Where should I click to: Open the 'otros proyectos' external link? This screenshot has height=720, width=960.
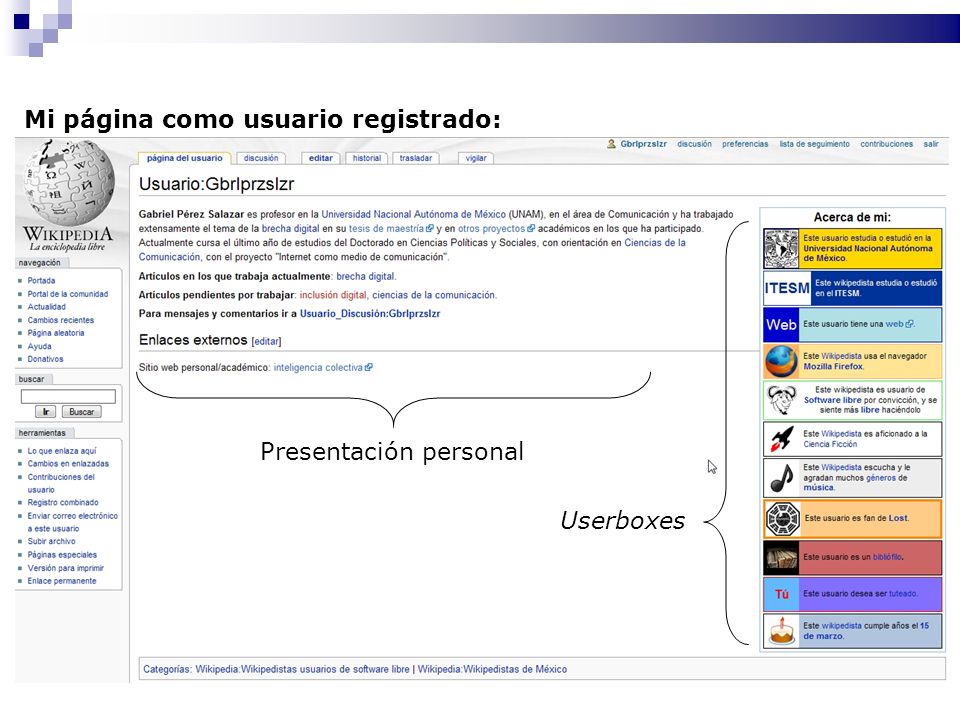(x=496, y=228)
